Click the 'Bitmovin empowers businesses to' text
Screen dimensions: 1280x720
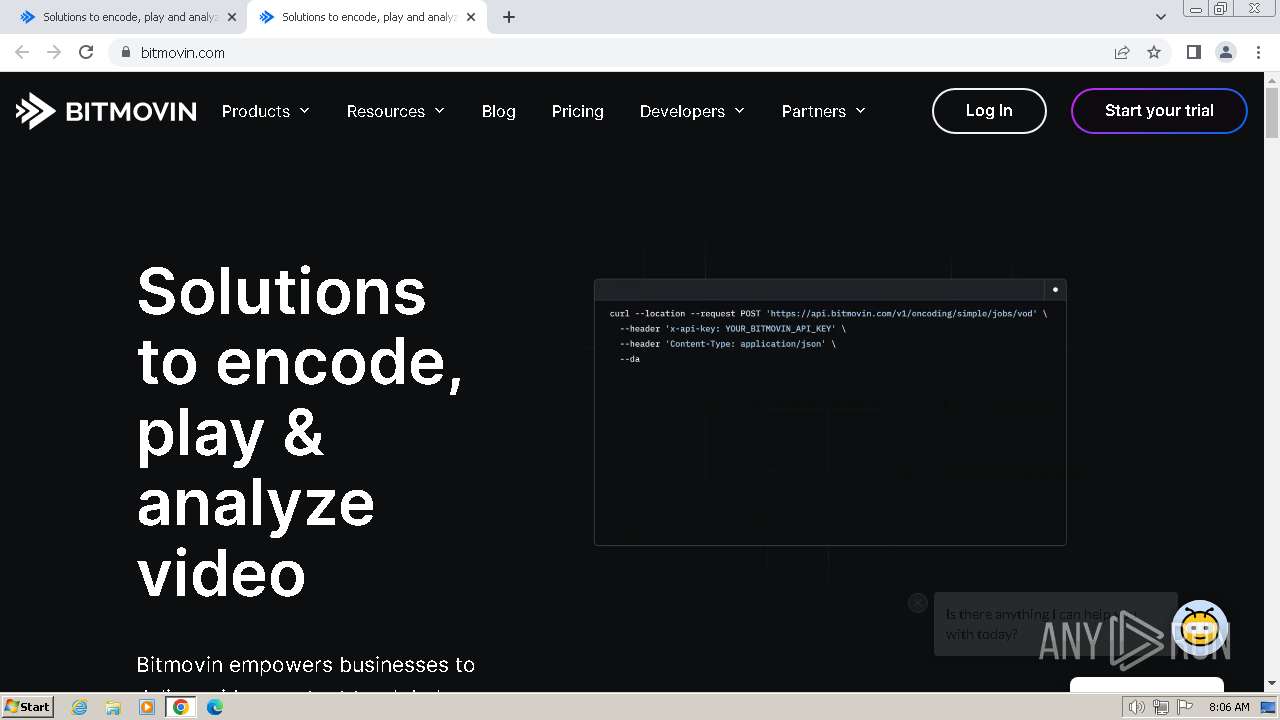click(x=306, y=665)
